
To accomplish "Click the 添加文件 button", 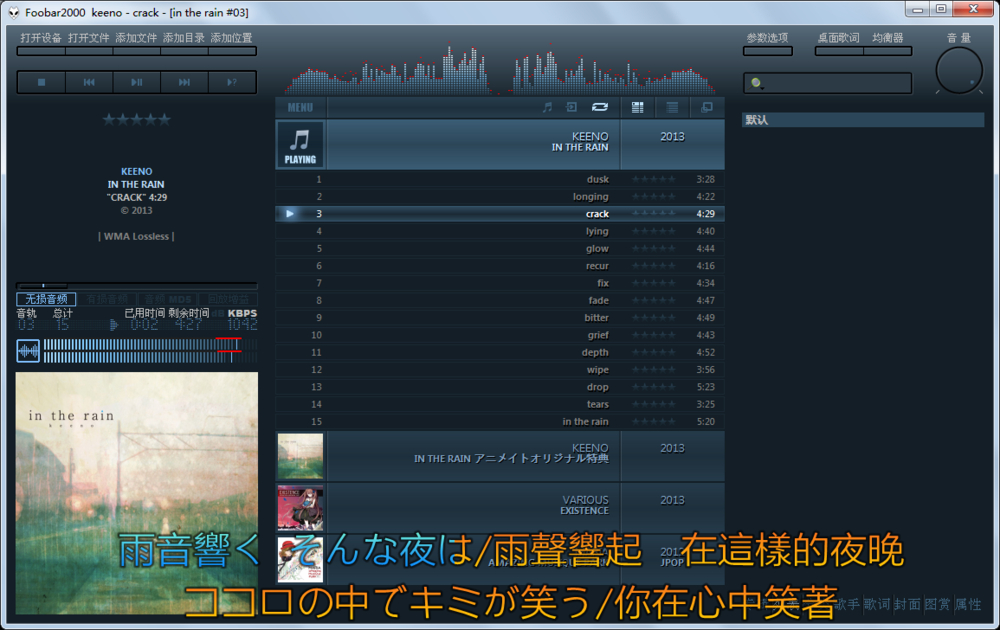I will (x=136, y=38).
